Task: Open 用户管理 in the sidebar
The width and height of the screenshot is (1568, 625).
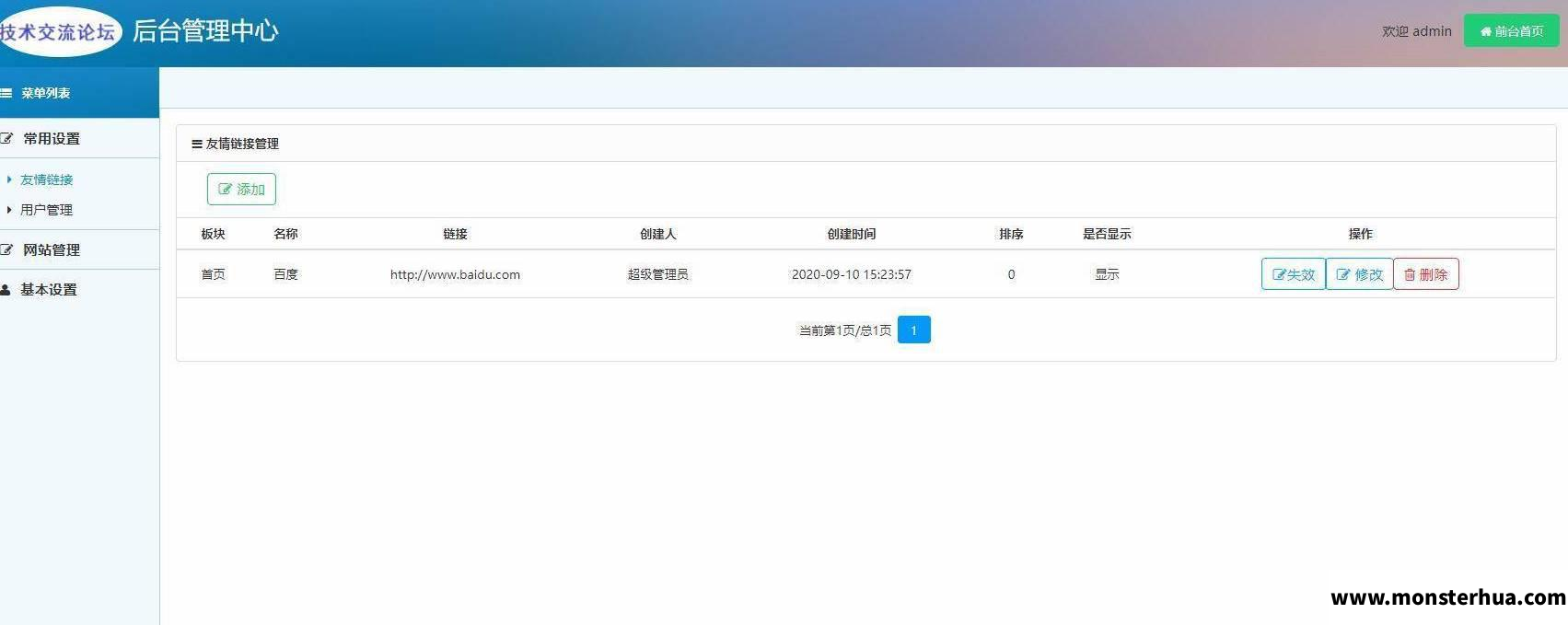Action: pyautogui.click(x=46, y=210)
